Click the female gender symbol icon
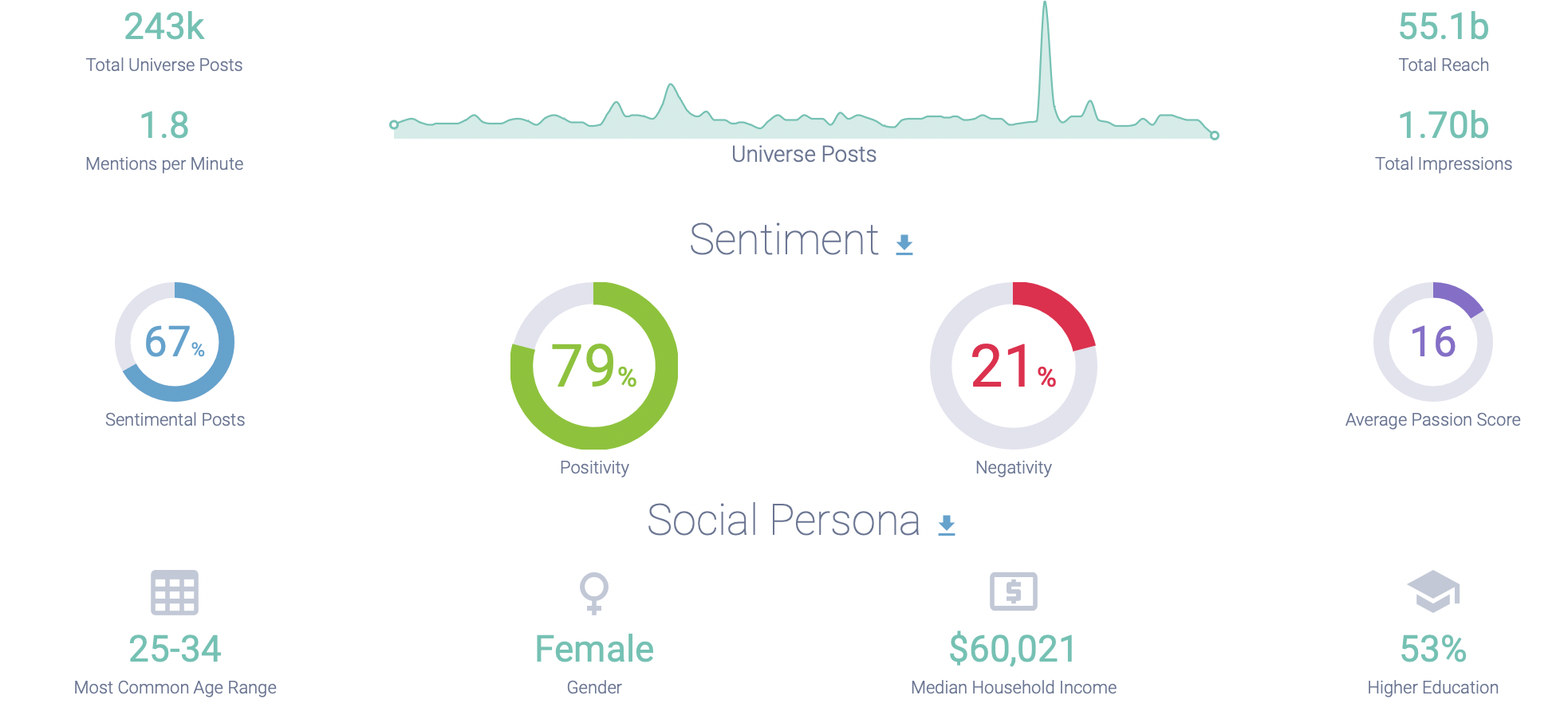Viewport: 1568px width, 719px height. coord(594,593)
